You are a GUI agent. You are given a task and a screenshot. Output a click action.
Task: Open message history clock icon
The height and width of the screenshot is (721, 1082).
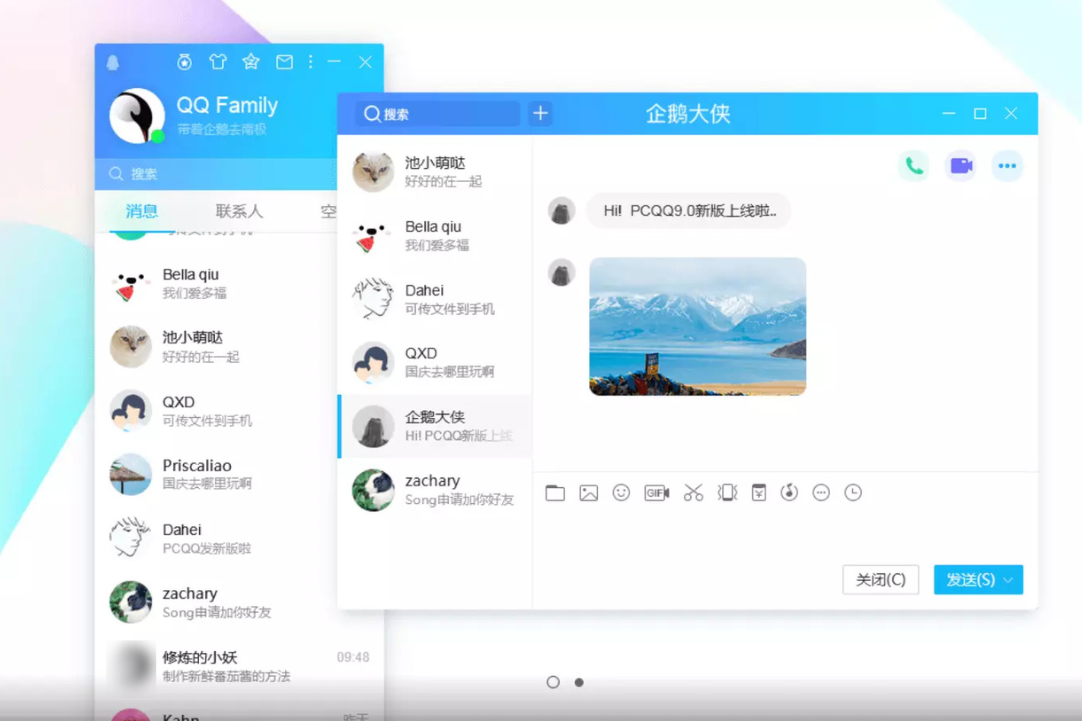(x=853, y=493)
